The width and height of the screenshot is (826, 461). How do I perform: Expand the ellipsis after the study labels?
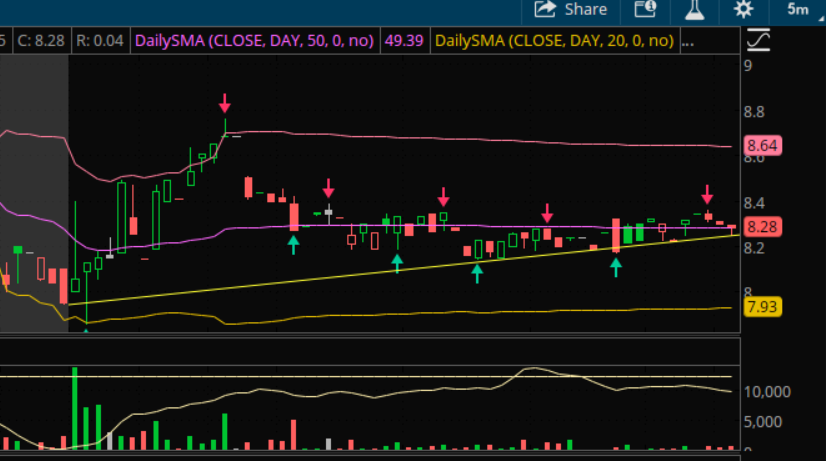pos(687,42)
